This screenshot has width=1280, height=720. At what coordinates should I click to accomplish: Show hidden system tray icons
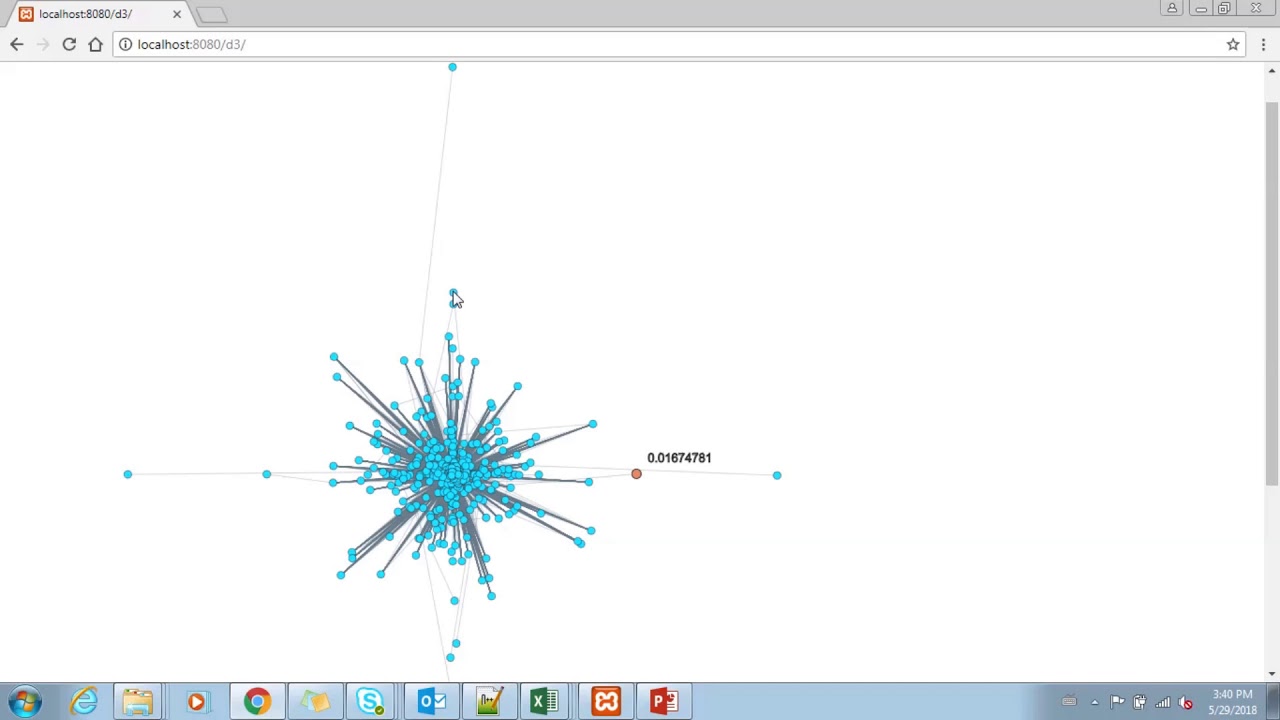[x=1094, y=702]
